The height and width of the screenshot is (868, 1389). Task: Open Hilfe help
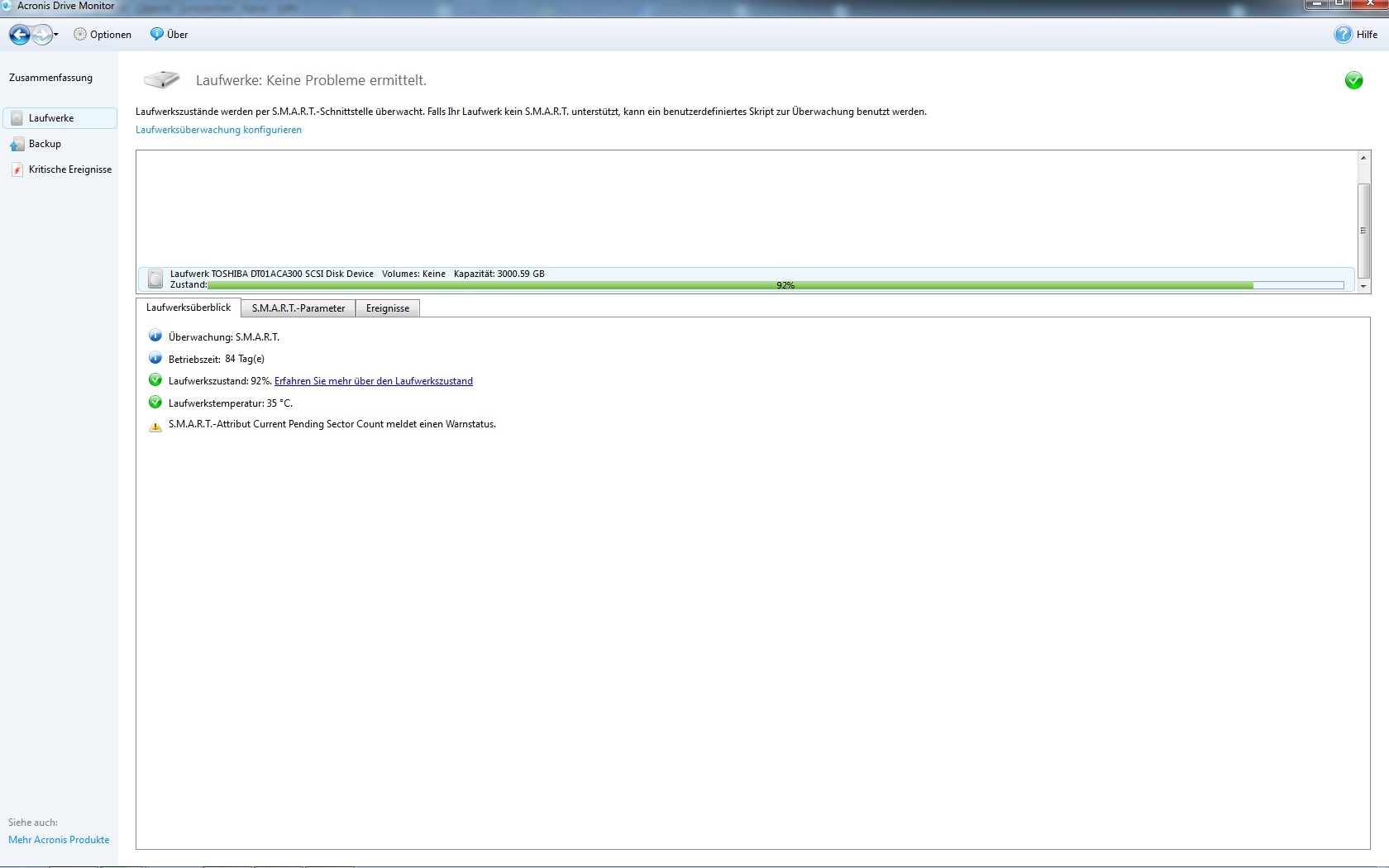point(1356,35)
